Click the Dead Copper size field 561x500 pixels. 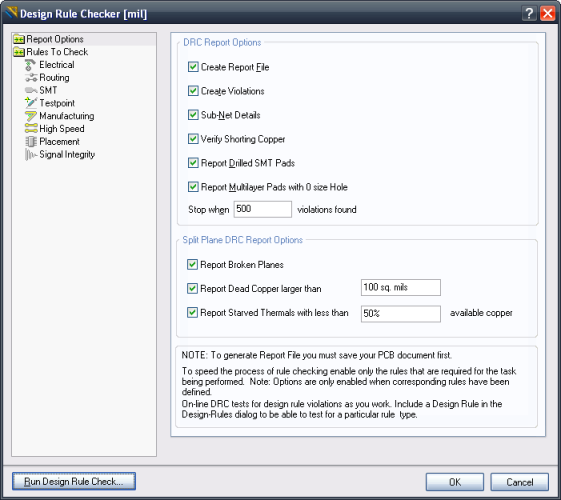[401, 288]
